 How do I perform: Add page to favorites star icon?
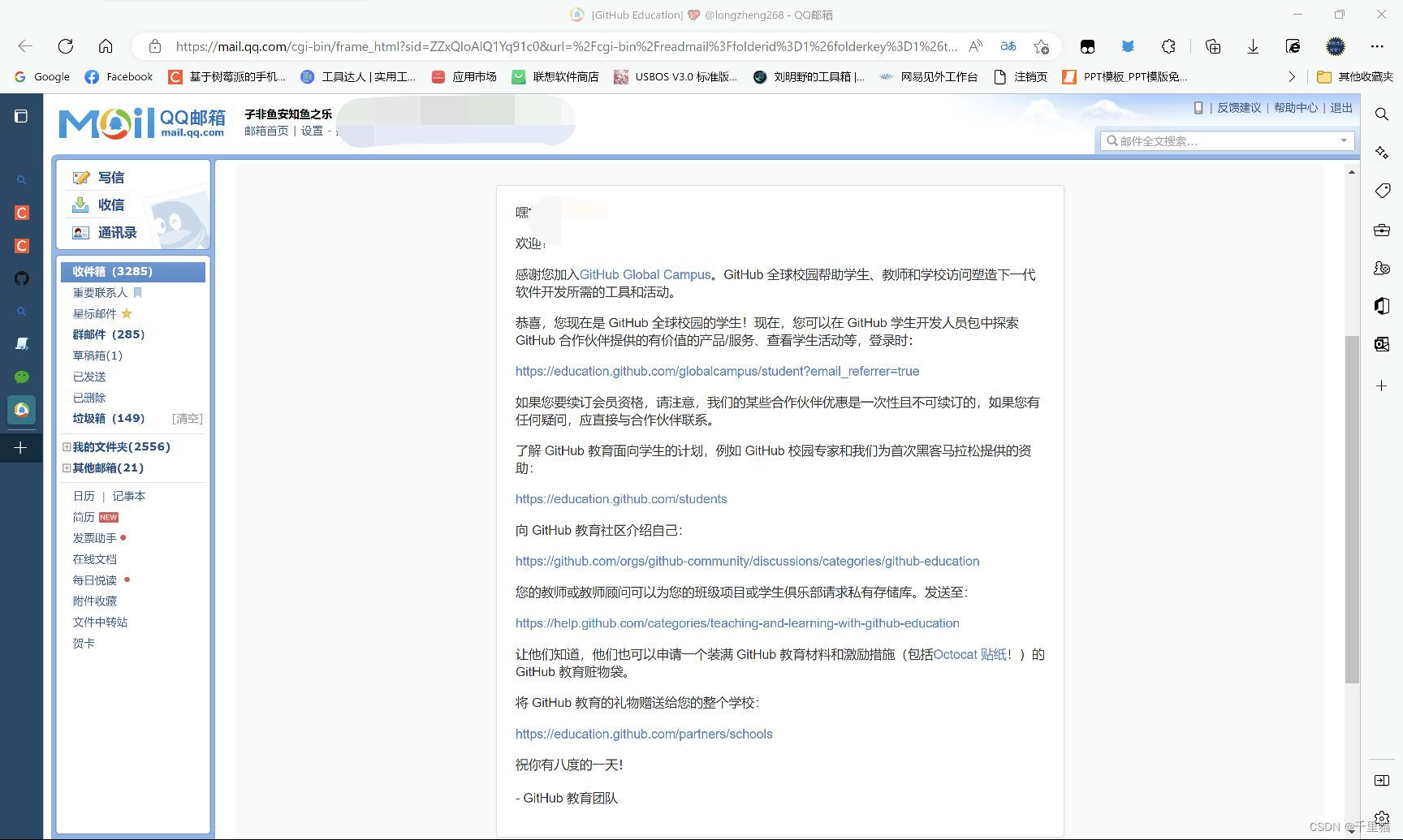coord(1042,46)
